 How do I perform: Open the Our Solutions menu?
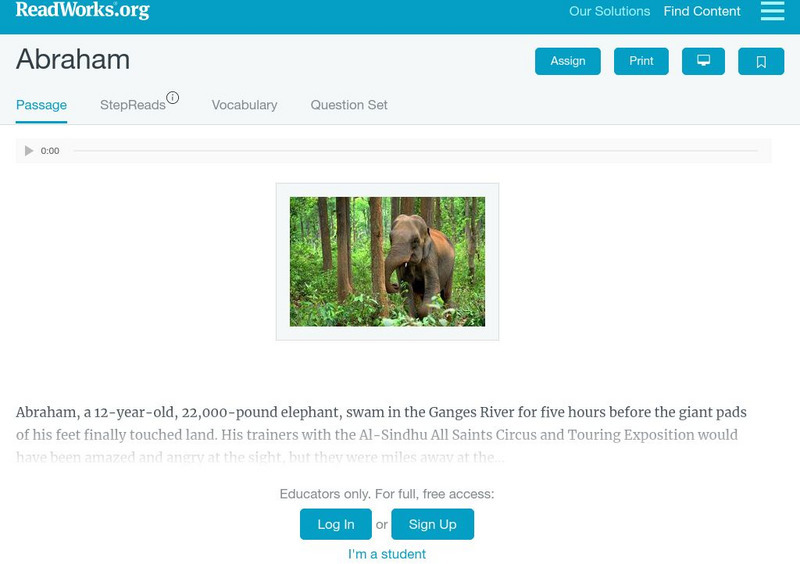609,12
